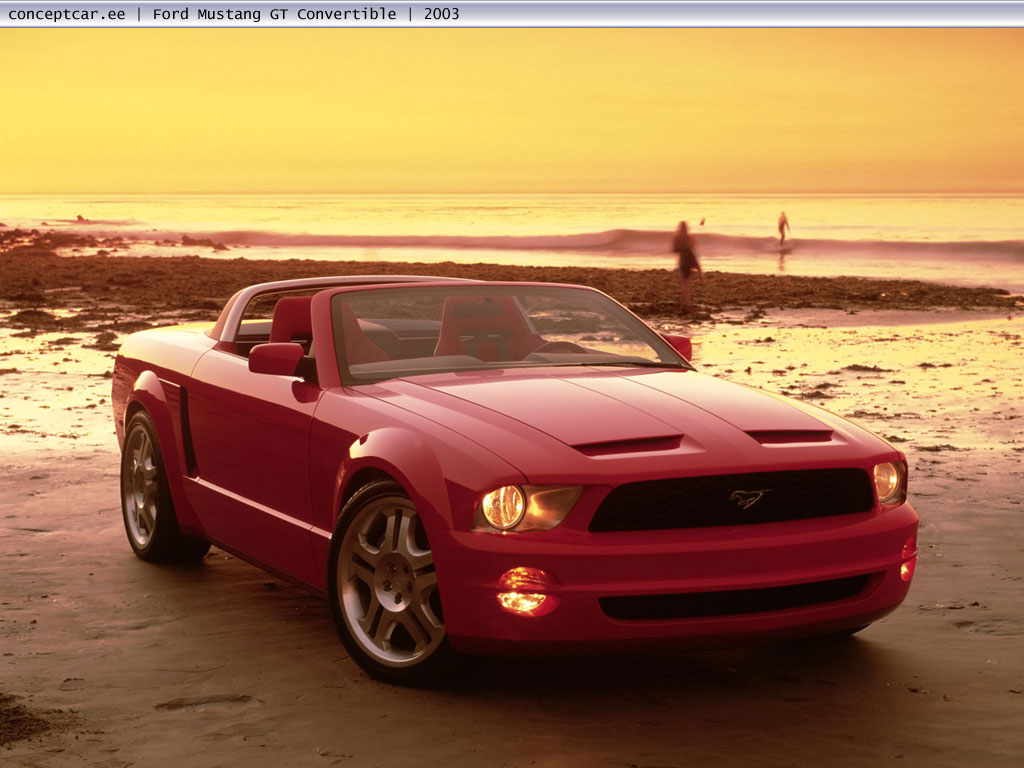
Task: Click the red Mustang wallpaper image
Action: tap(512, 398)
